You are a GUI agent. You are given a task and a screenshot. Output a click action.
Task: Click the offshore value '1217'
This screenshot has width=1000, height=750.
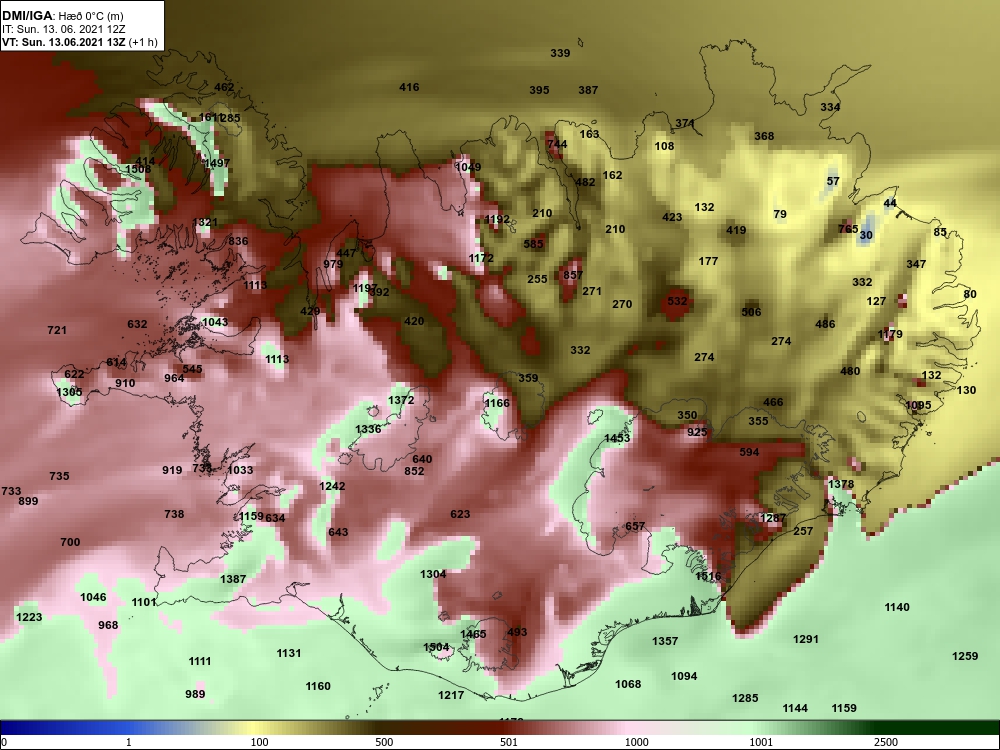pyautogui.click(x=451, y=695)
